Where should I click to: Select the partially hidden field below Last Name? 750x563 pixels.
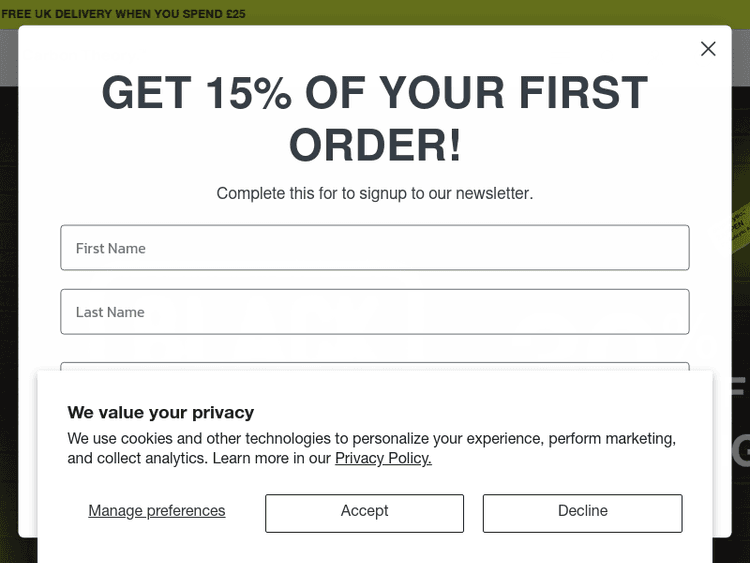(x=374, y=367)
